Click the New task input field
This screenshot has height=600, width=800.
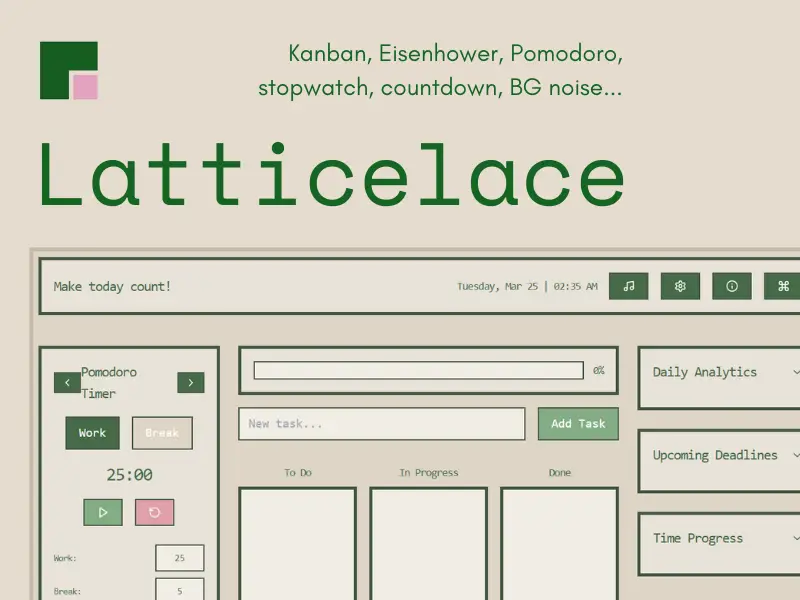[x=383, y=424]
